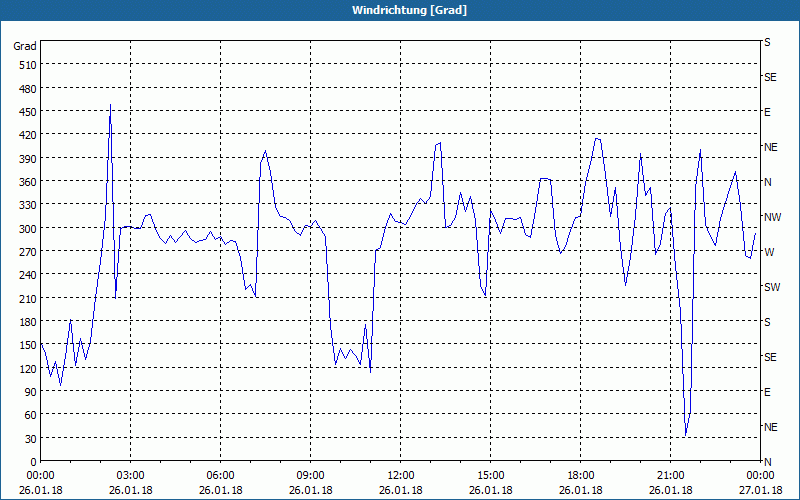Click the 210 degree axis label
Viewport: 800px width, 500px height.
tap(28, 298)
